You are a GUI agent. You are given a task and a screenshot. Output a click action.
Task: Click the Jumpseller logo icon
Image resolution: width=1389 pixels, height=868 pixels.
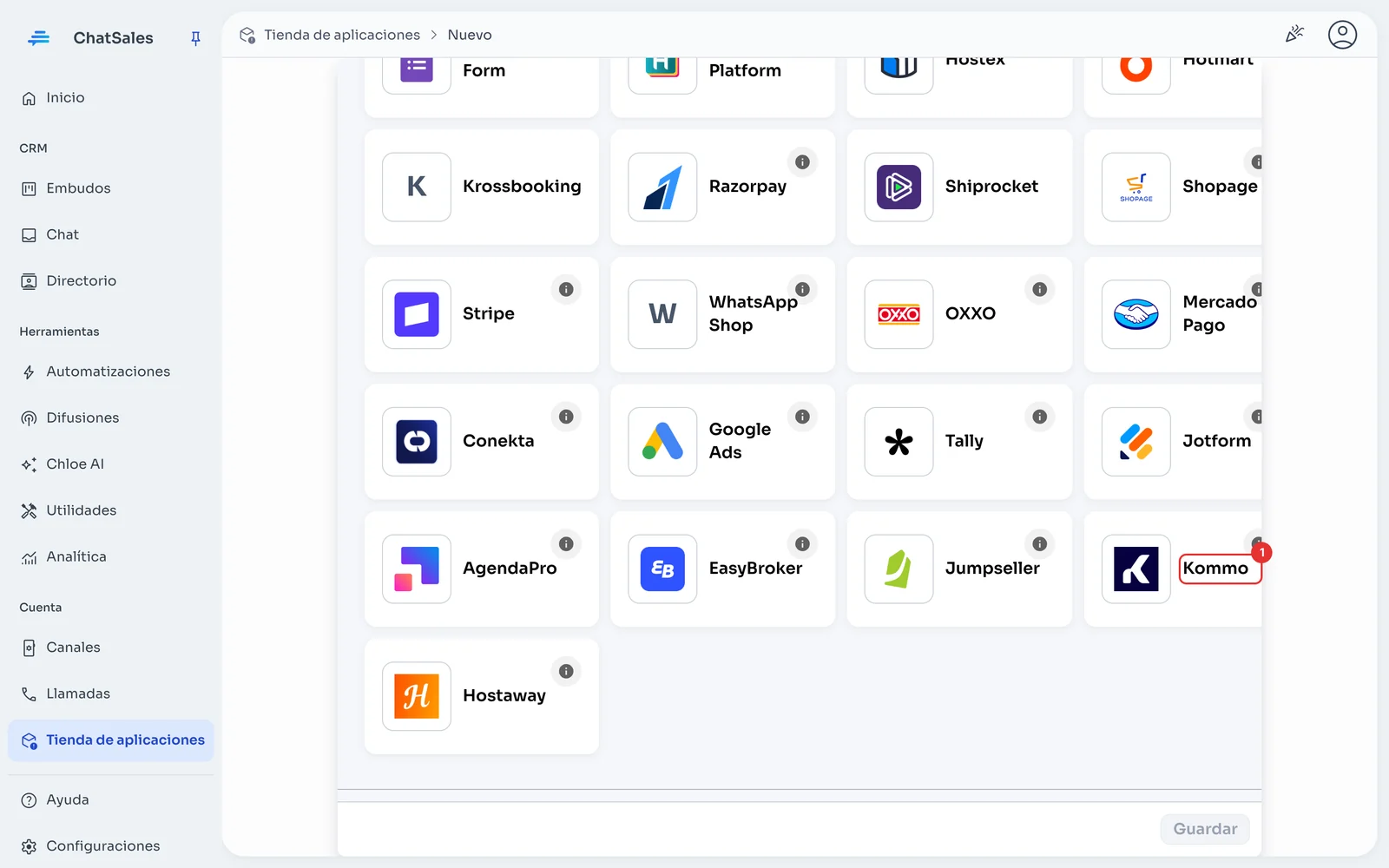point(899,569)
